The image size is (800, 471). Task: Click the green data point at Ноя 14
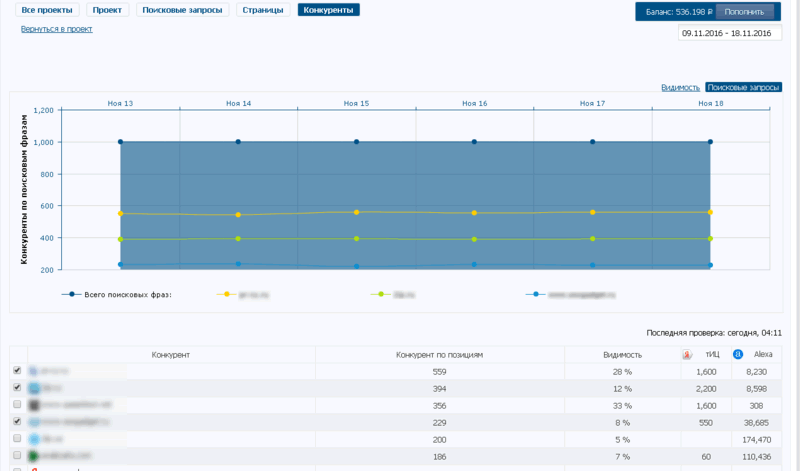(238, 238)
